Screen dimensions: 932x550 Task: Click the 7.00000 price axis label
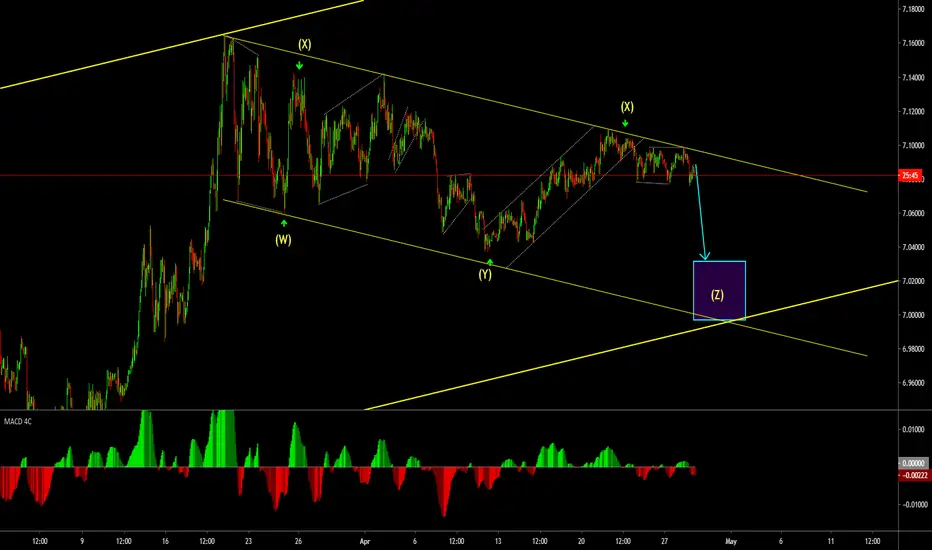(912, 315)
